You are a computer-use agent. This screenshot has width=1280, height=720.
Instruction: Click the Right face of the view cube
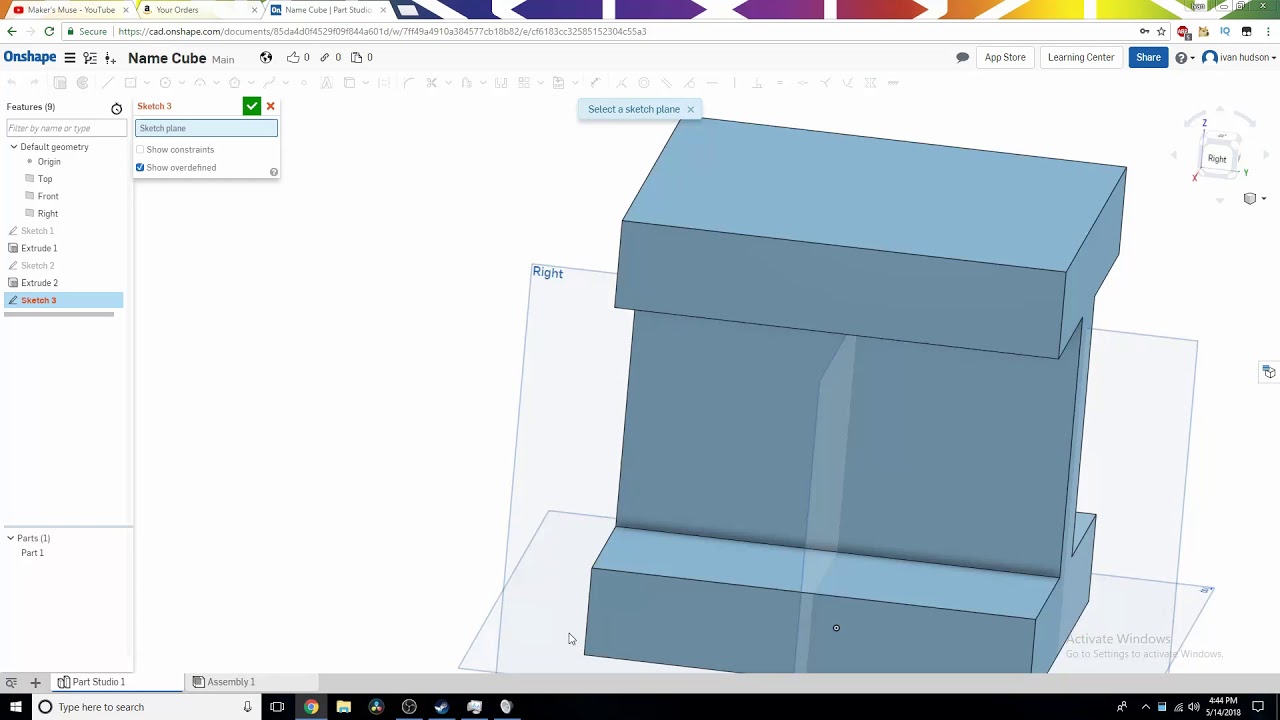click(x=1217, y=159)
